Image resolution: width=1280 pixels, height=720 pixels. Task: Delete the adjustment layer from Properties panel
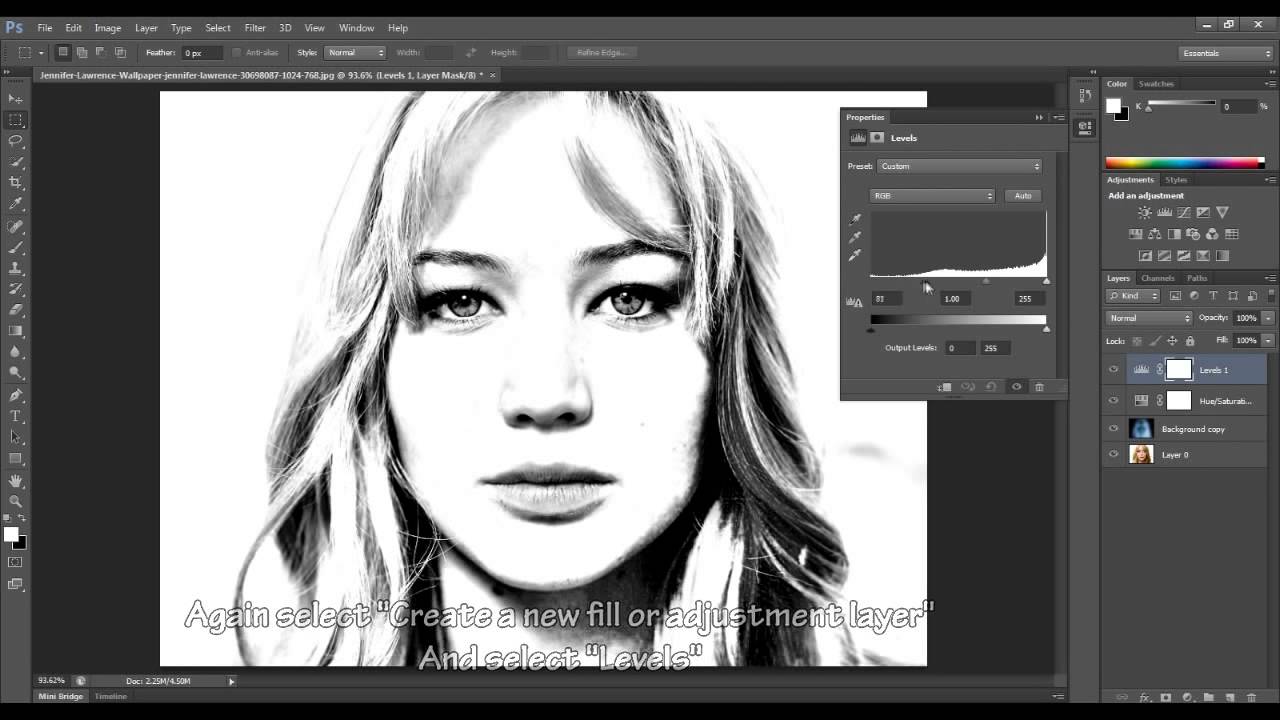click(1039, 387)
